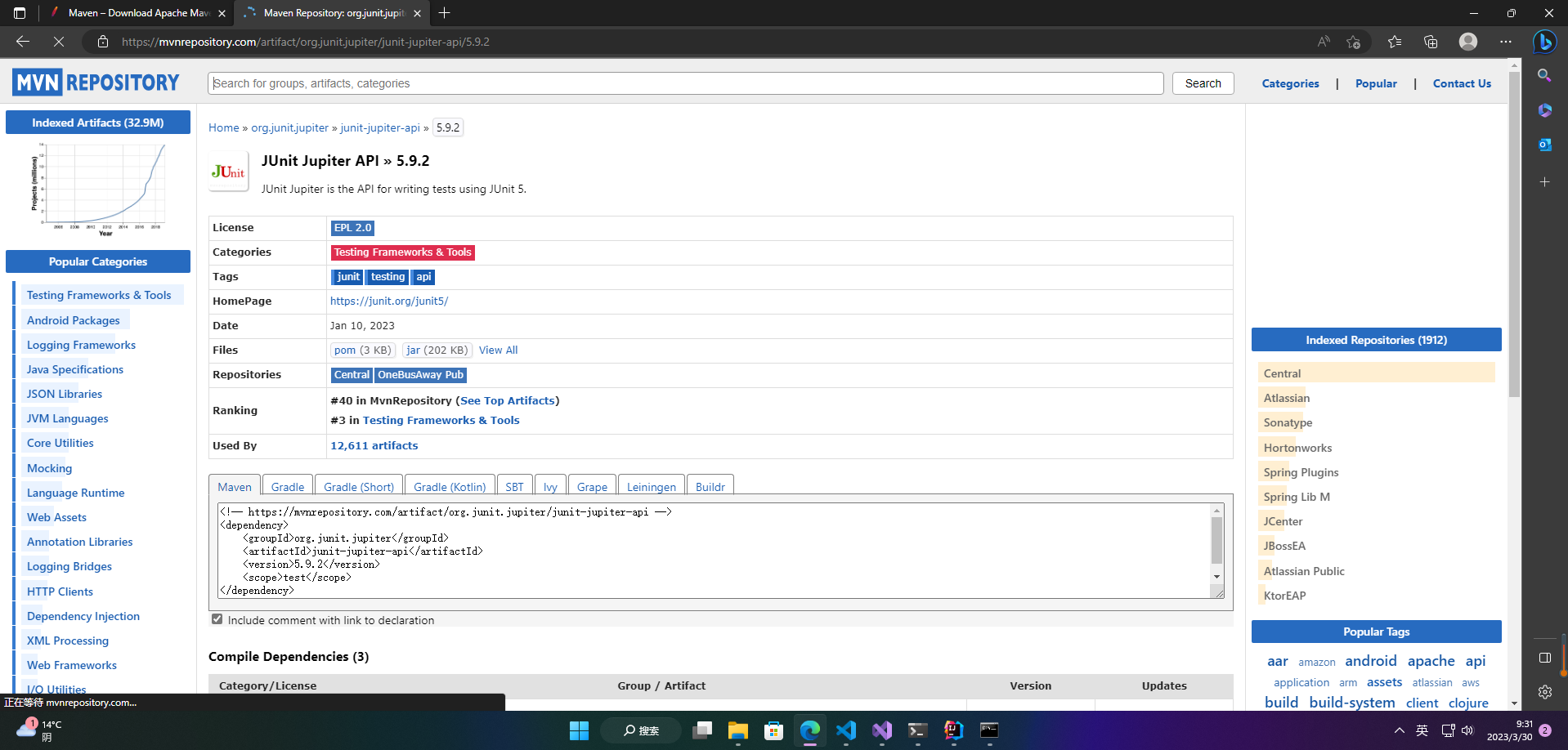This screenshot has height=750, width=1568.
Task: Click the MVN Repository logo
Action: [96, 83]
